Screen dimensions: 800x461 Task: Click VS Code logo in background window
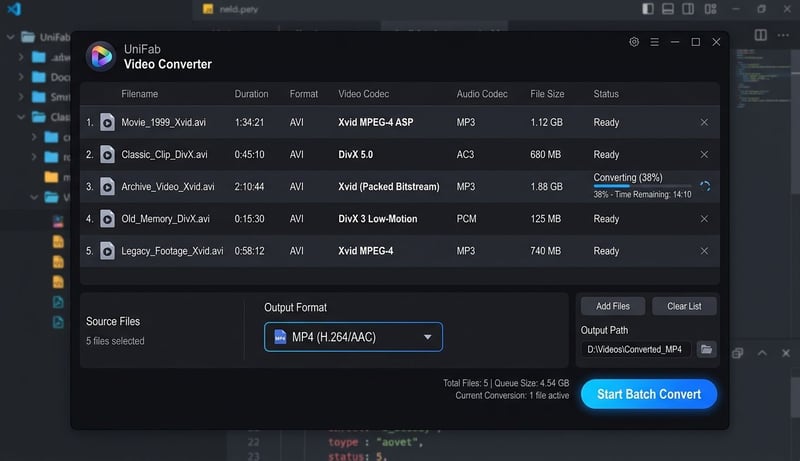click(x=14, y=9)
